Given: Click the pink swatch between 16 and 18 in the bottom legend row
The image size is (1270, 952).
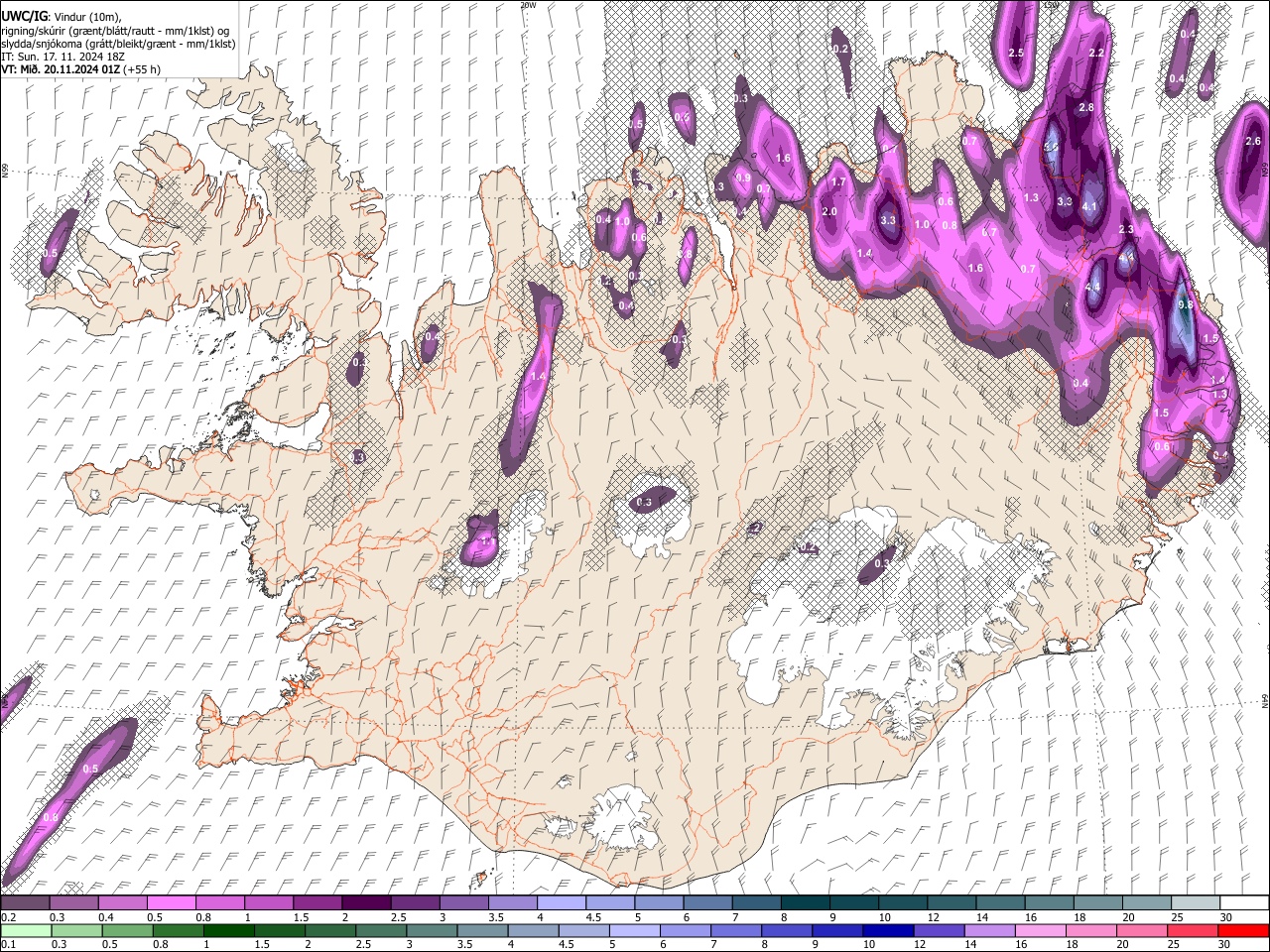Looking at the screenshot, I should point(1041,930).
